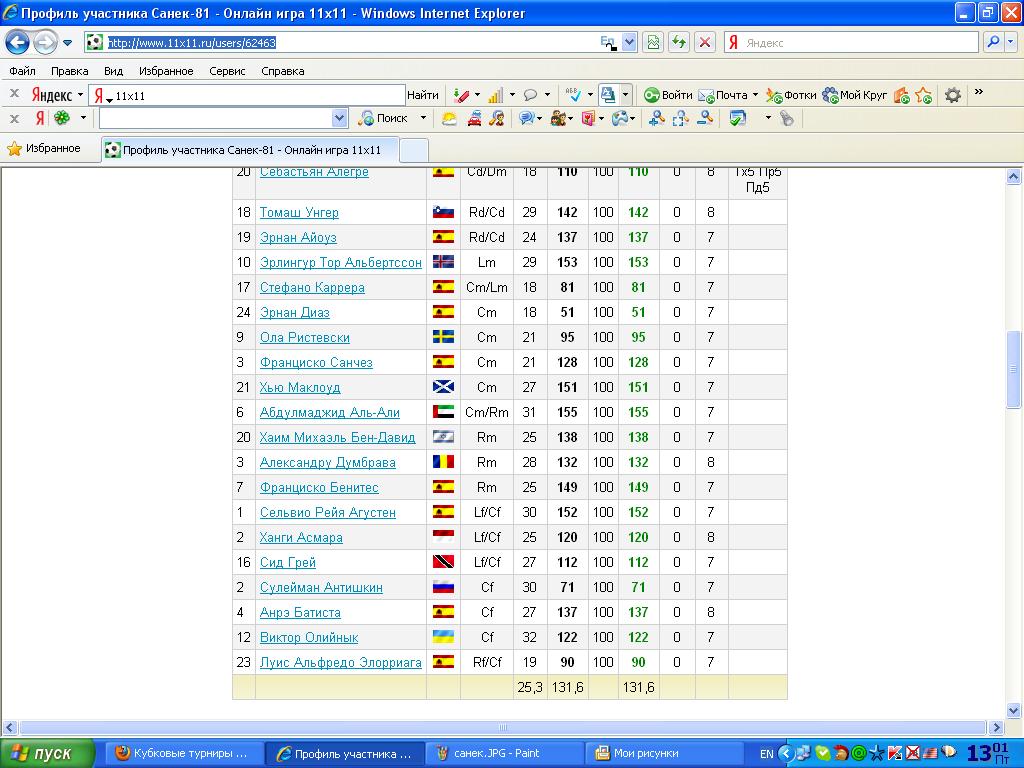Click the browser Back button
This screenshot has height=768, width=1024.
(17, 42)
